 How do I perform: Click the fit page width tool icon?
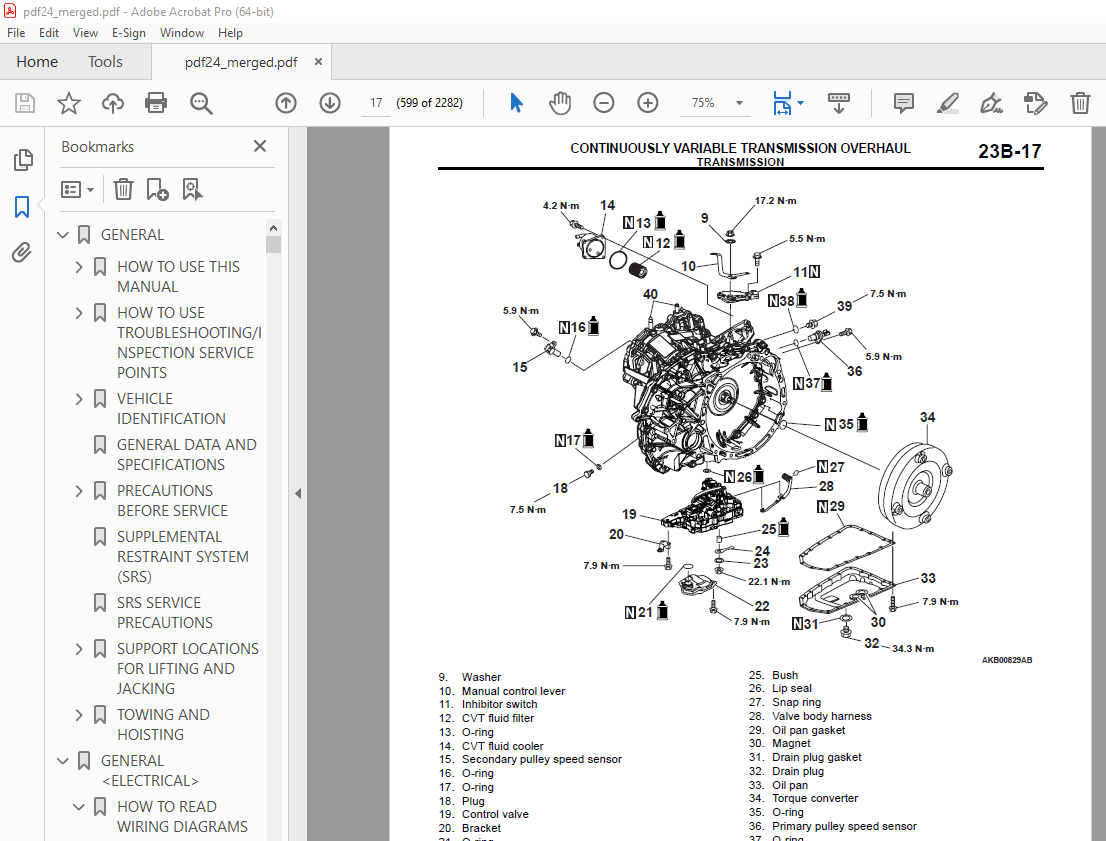[782, 103]
